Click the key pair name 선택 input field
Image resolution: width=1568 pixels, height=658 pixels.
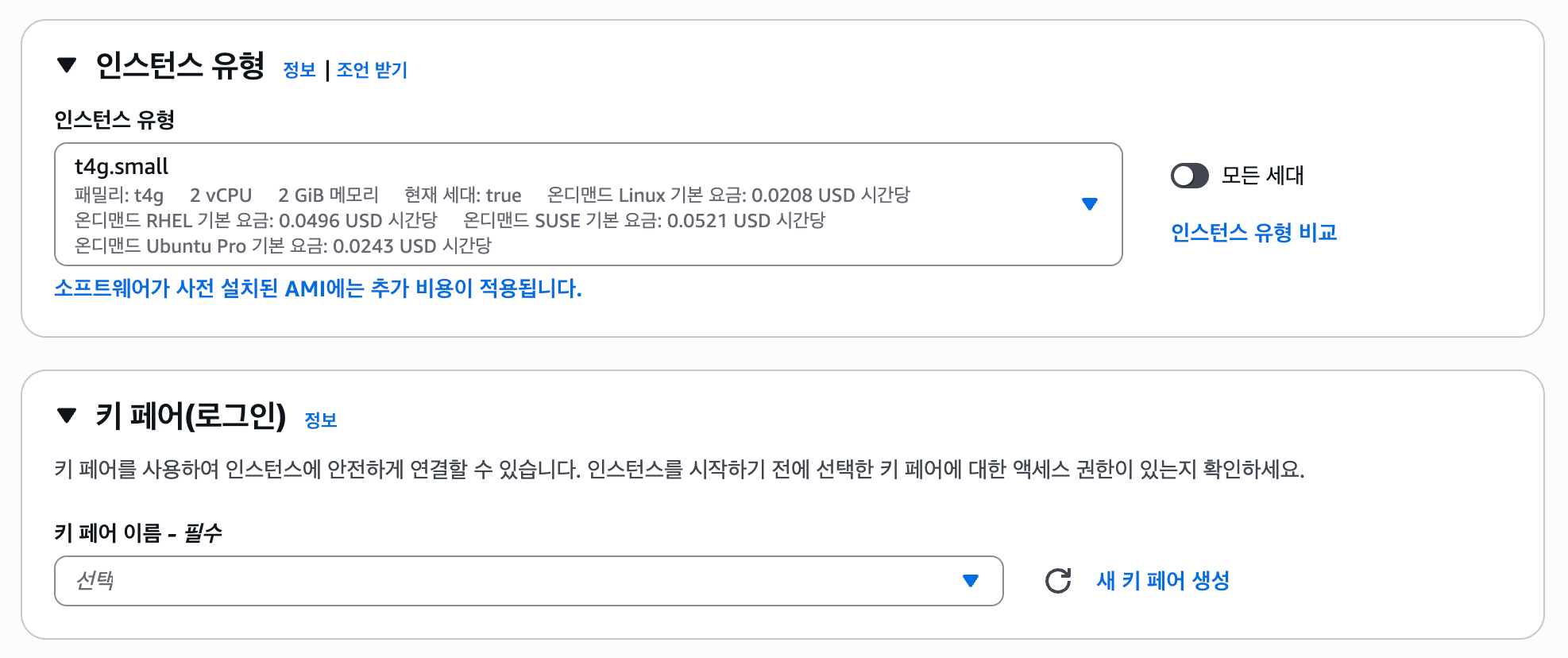coord(397,581)
